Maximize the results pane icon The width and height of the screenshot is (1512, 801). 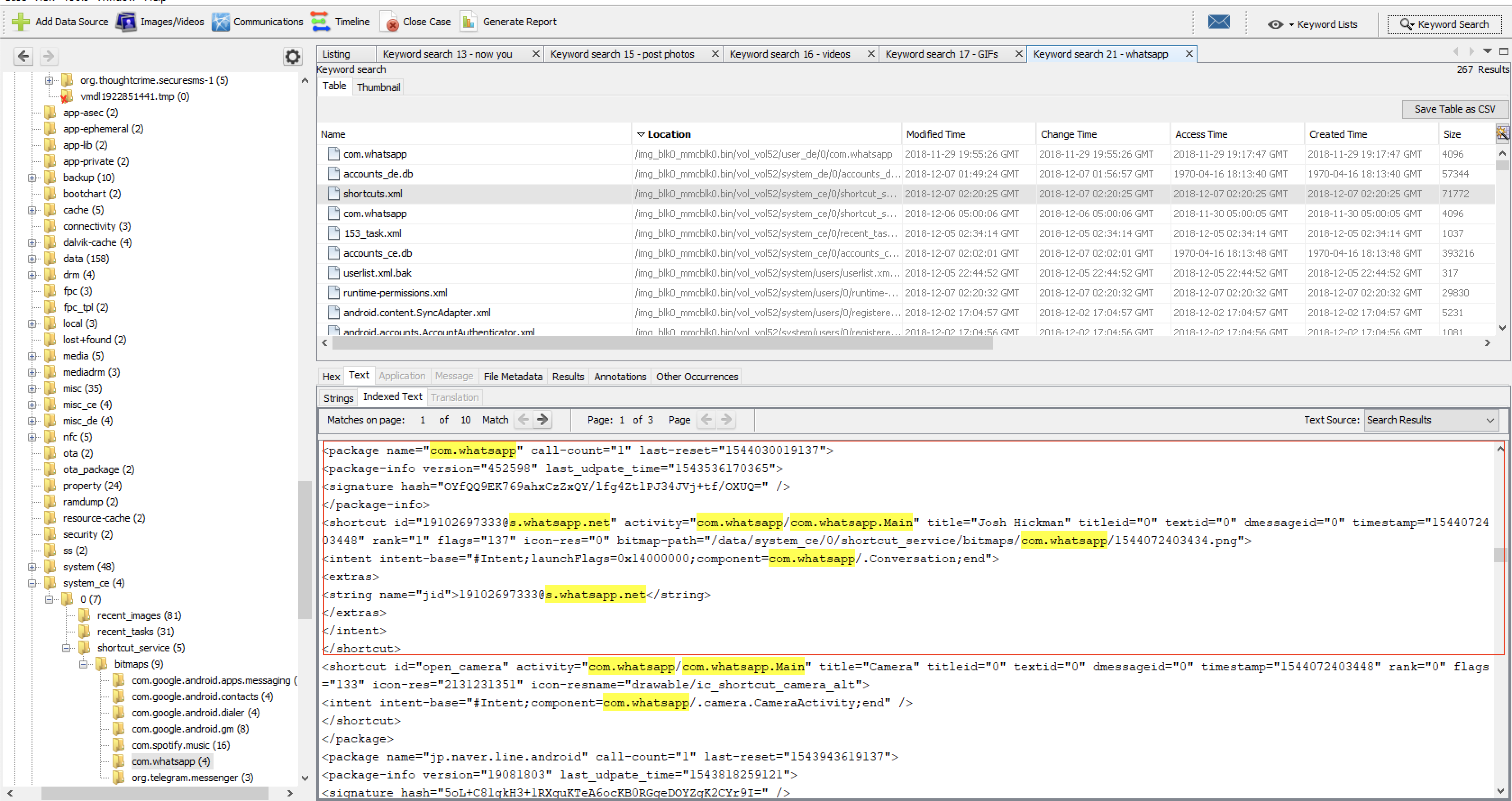[1503, 52]
